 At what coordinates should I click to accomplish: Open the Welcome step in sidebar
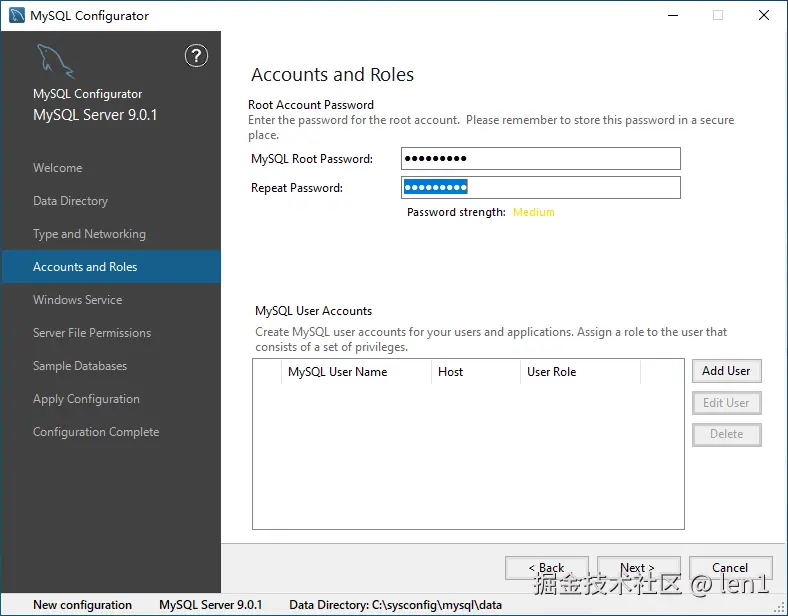click(x=58, y=168)
